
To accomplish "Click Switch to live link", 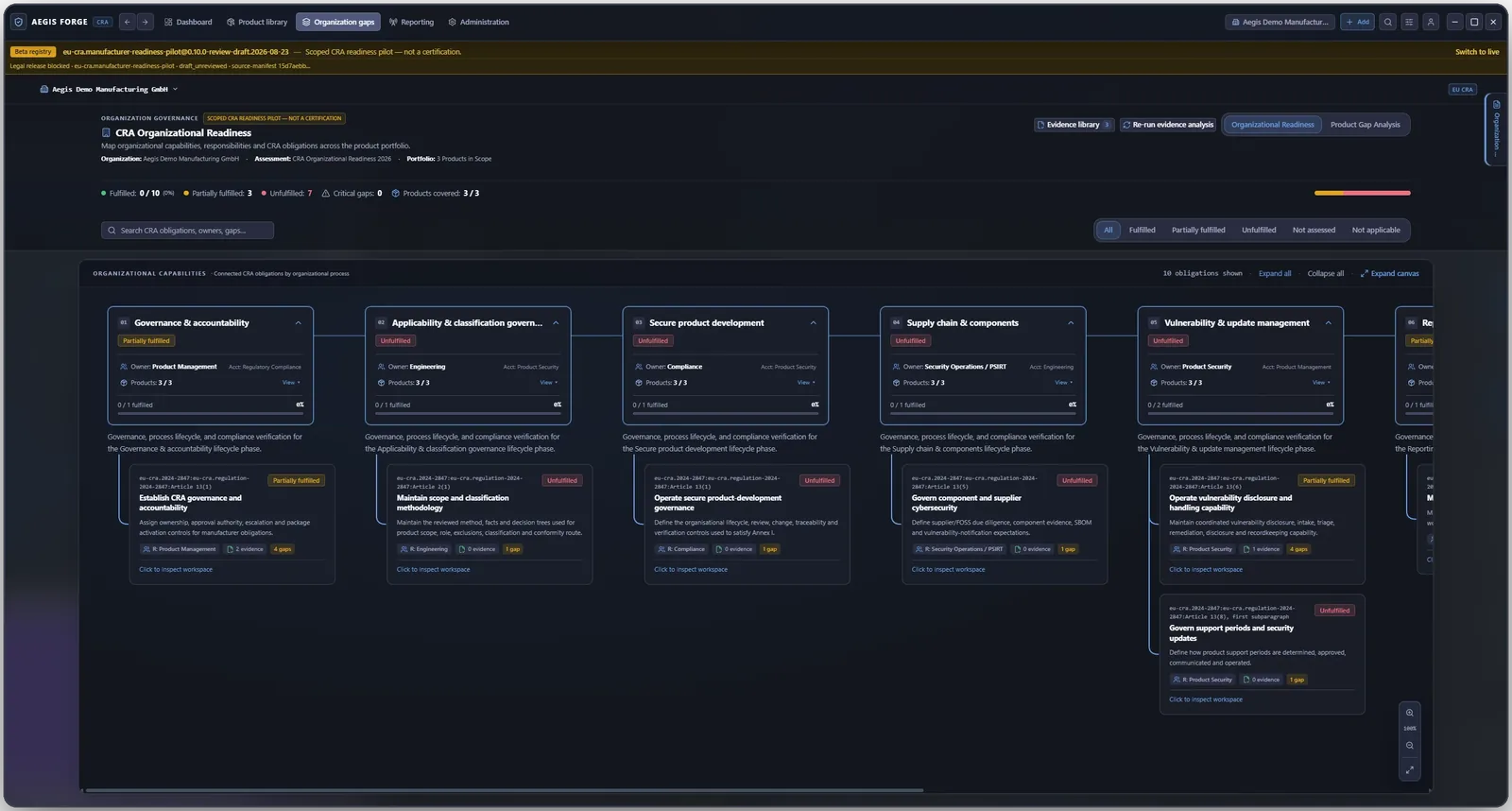I will point(1477,52).
